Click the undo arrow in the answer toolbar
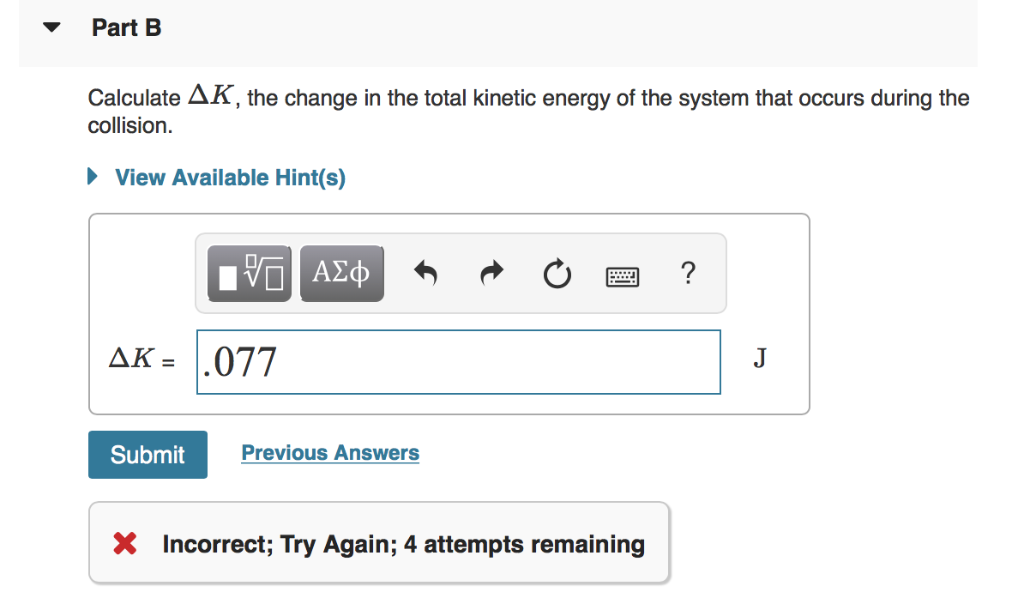 [x=425, y=272]
